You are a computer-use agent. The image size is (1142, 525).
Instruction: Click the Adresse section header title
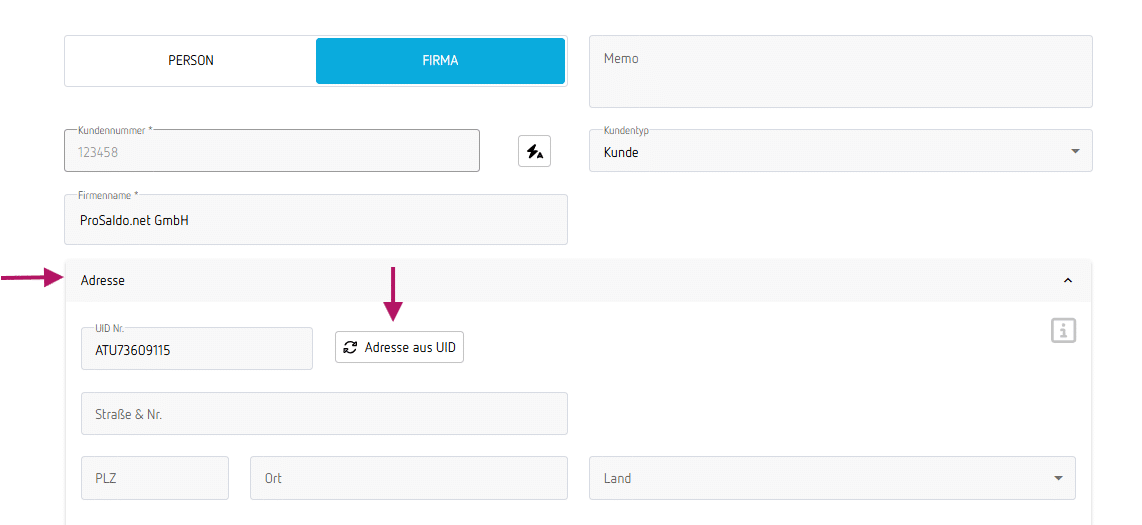[103, 281]
